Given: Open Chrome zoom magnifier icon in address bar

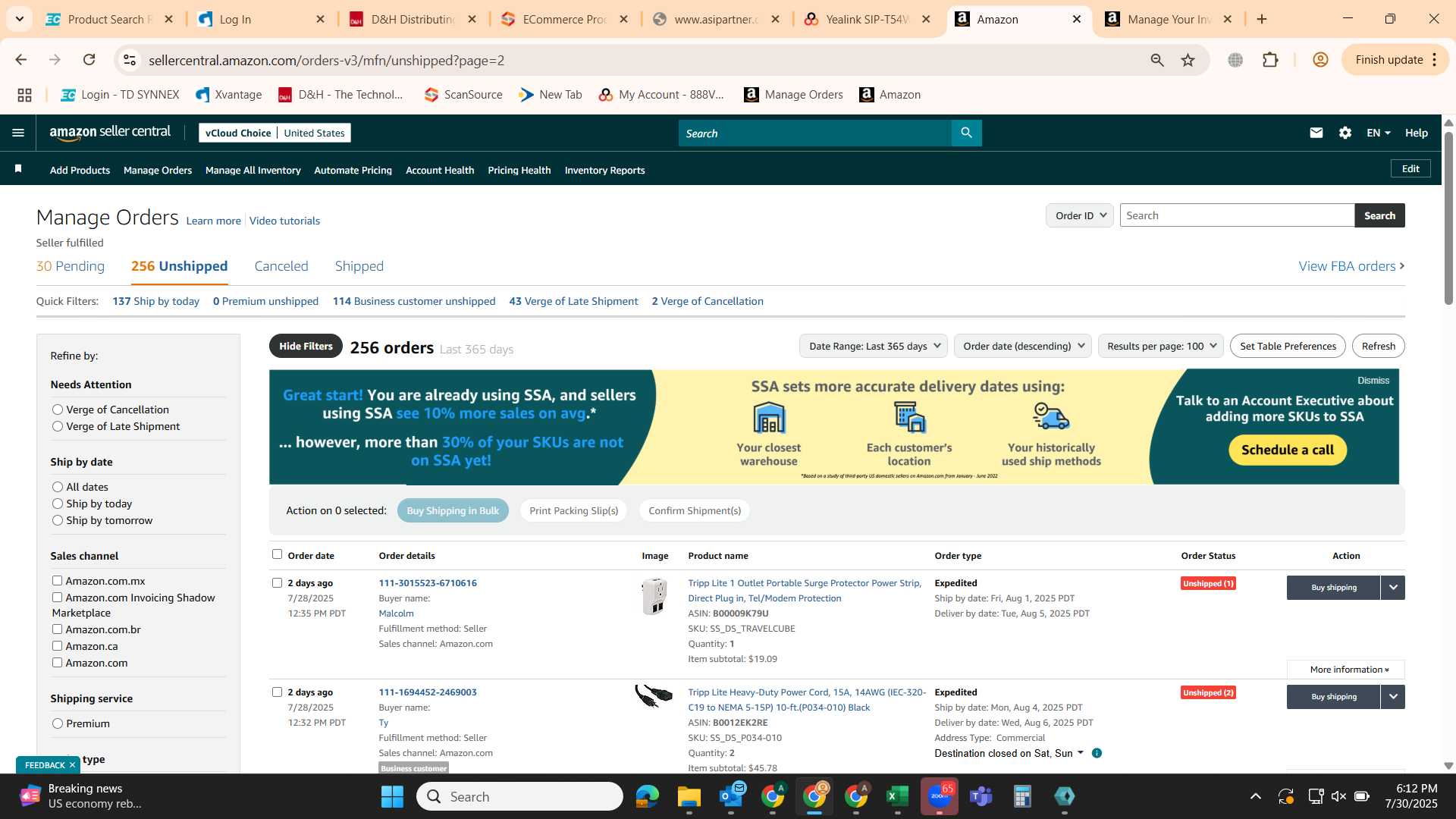Looking at the screenshot, I should click(x=1156, y=60).
